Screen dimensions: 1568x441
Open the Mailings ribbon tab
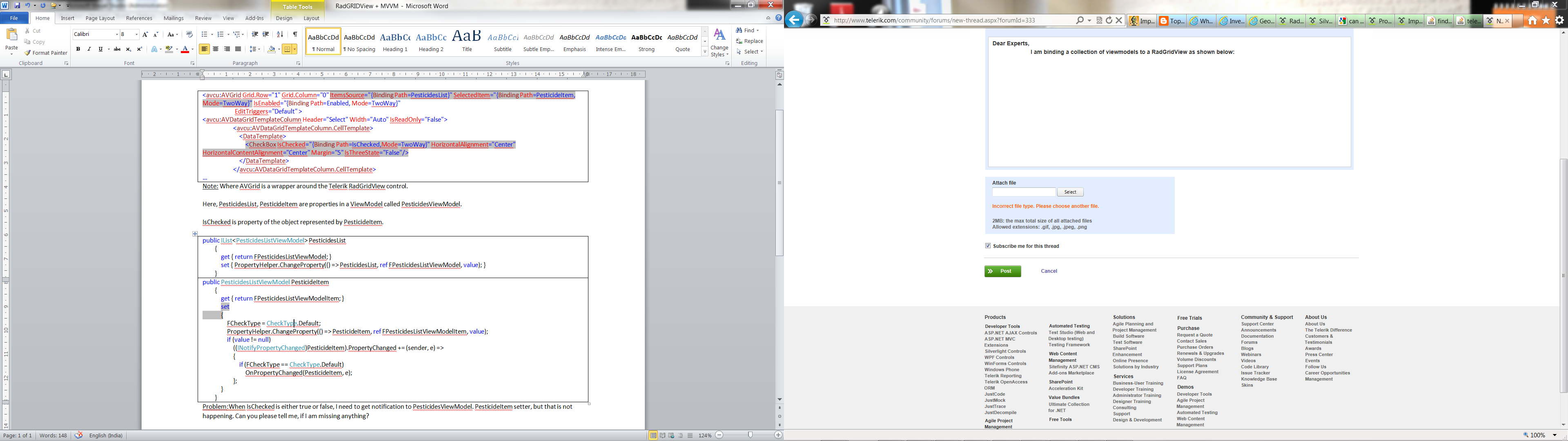pos(174,18)
